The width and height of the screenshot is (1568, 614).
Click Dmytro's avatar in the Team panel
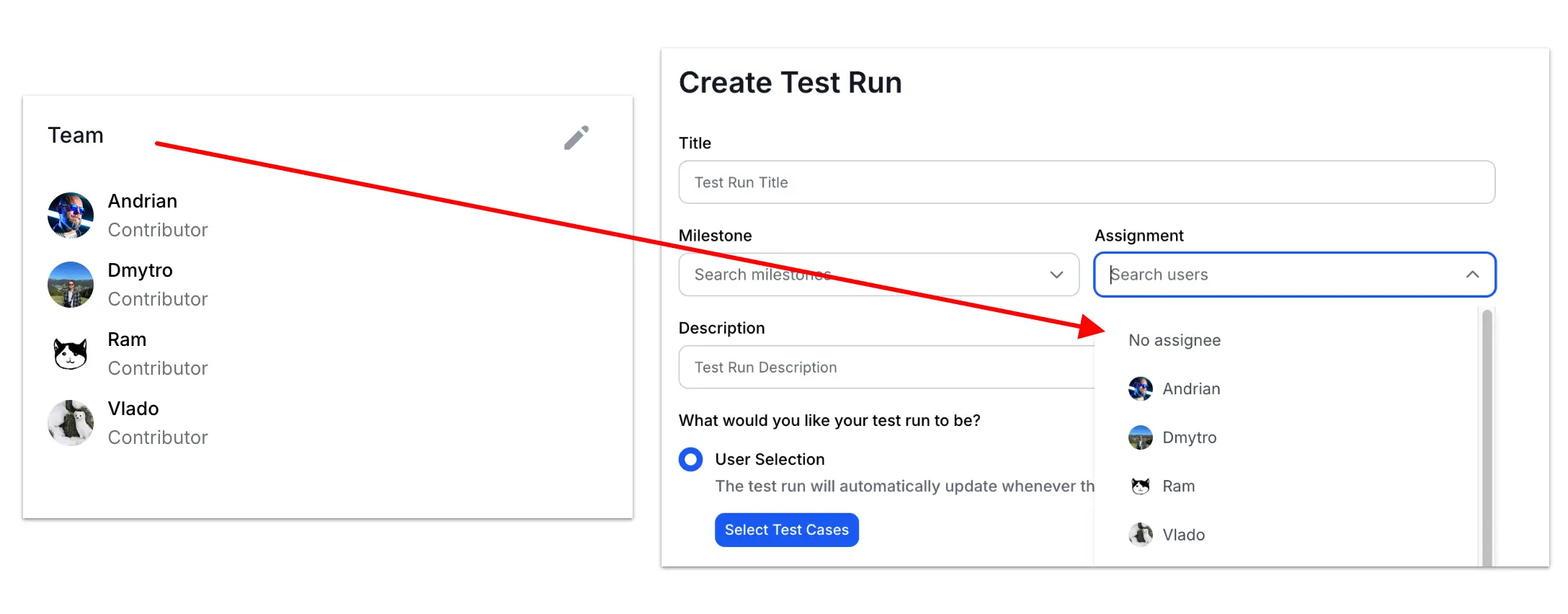(71, 285)
